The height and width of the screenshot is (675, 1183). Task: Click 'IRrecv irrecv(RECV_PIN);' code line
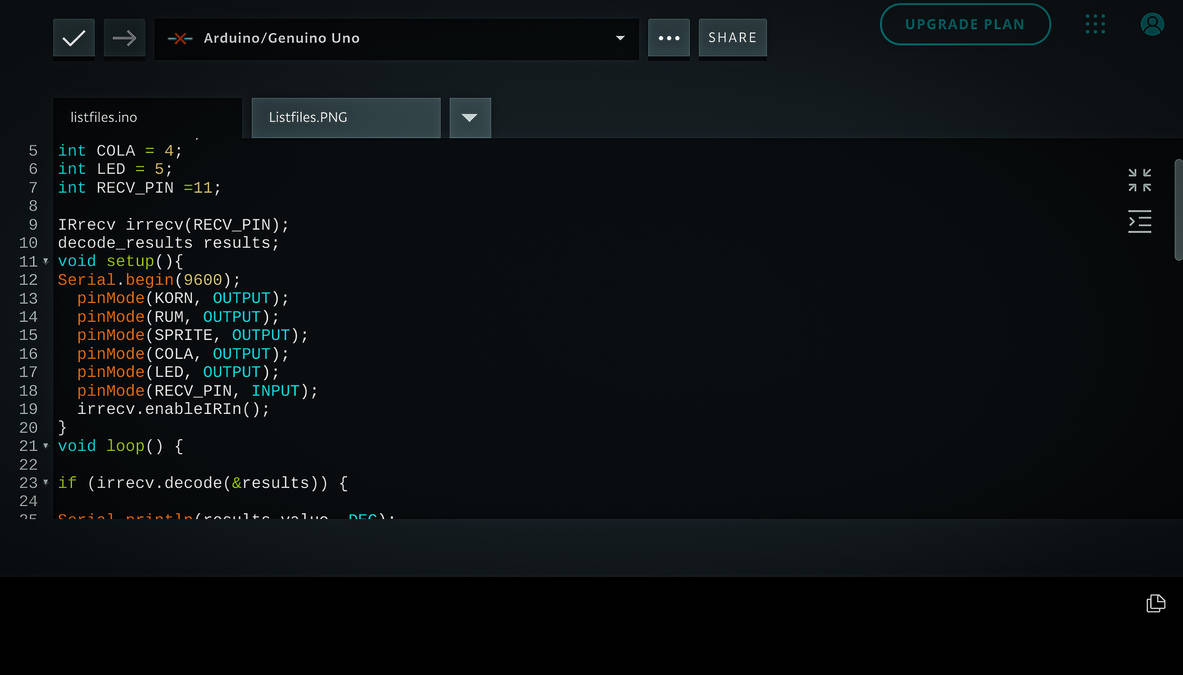pyautogui.click(x=174, y=225)
